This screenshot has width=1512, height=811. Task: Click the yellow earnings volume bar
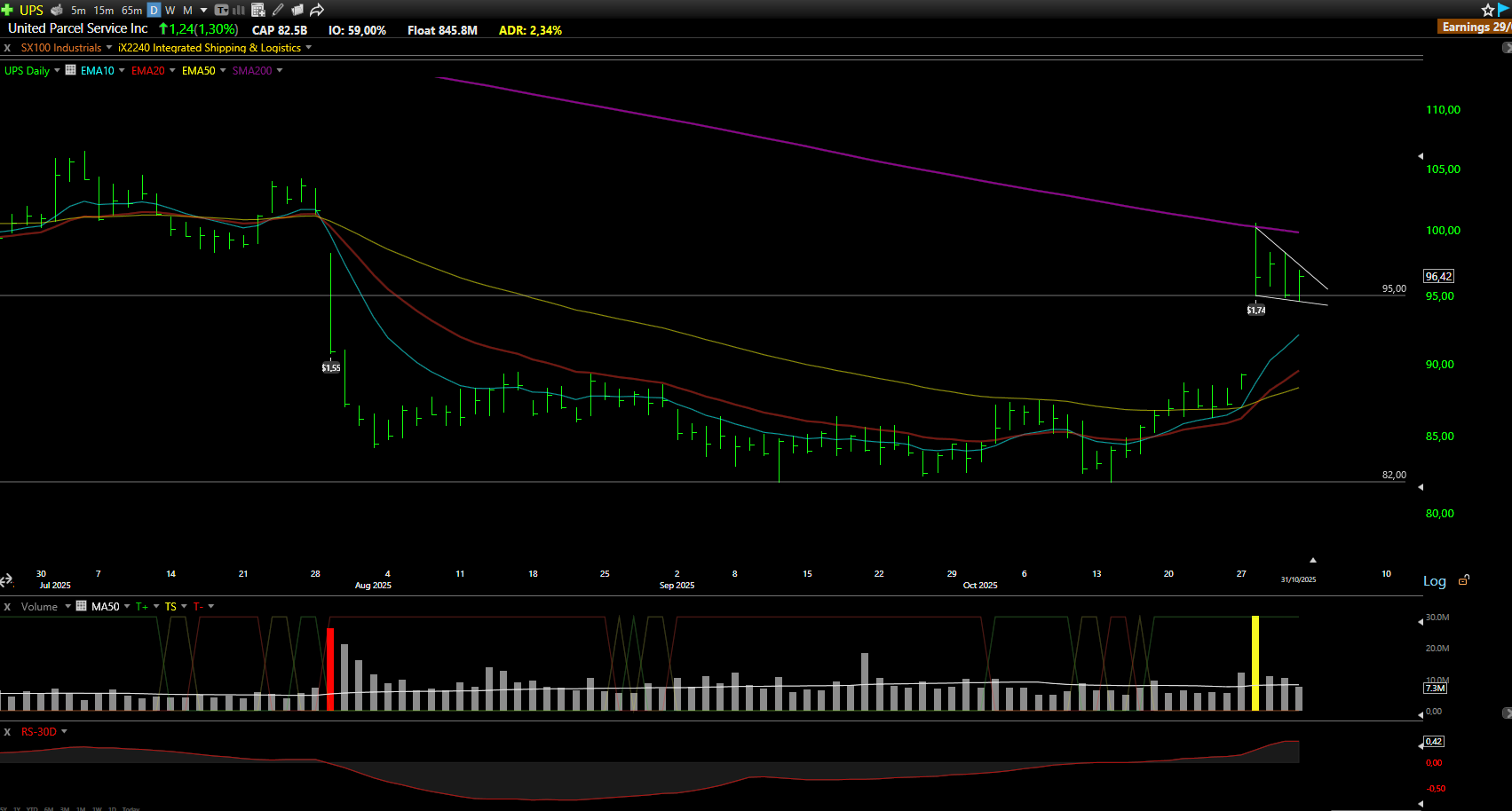[x=1255, y=663]
